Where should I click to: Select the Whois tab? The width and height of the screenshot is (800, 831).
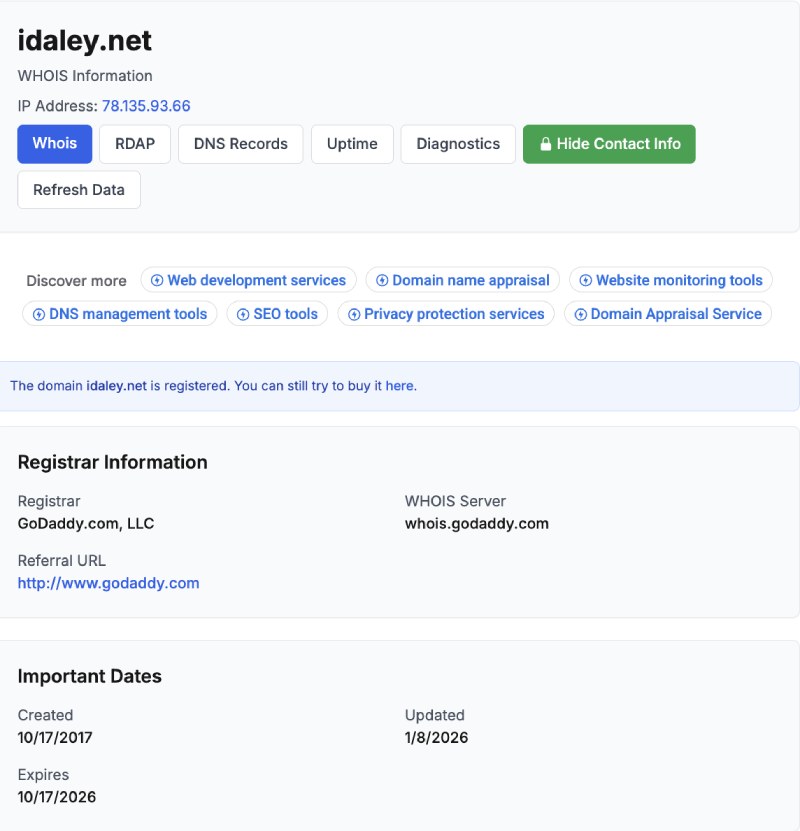(x=54, y=144)
